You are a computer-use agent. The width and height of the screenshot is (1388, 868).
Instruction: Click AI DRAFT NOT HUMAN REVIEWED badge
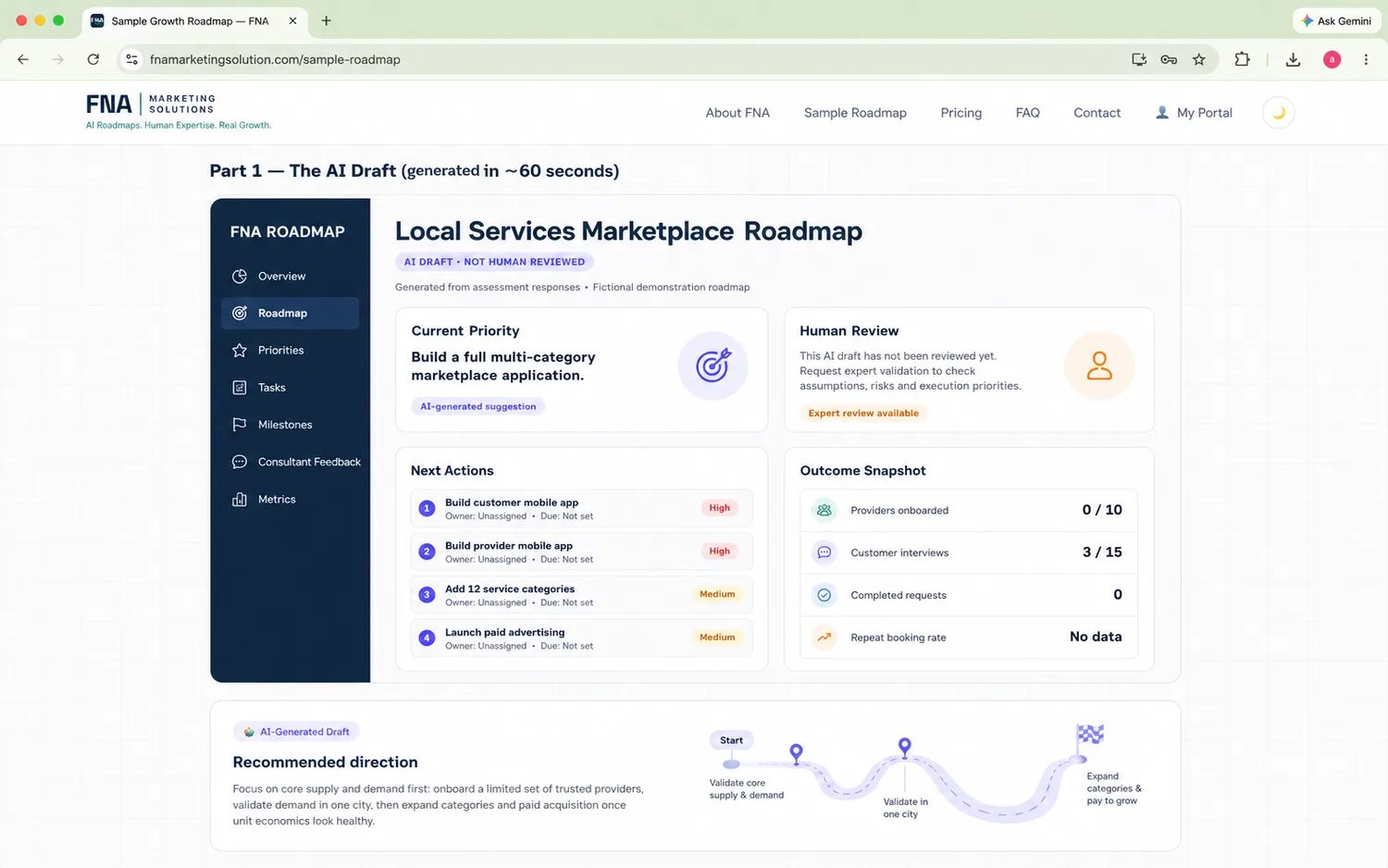494,262
